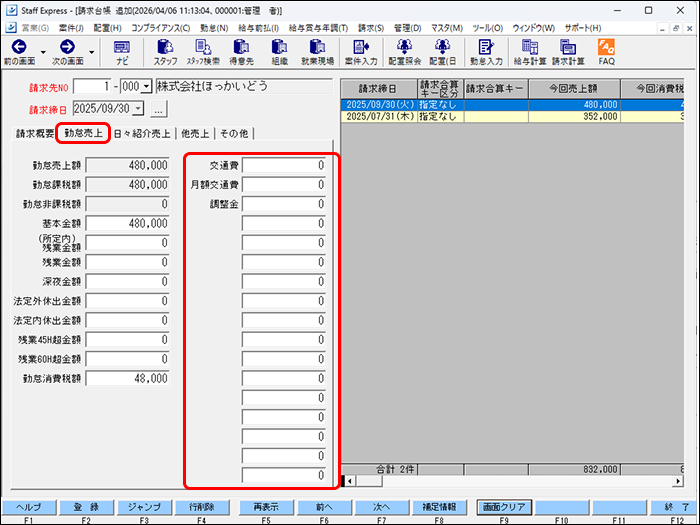
Task: Open the 配置(H) menu
Action: pyautogui.click(x=108, y=28)
